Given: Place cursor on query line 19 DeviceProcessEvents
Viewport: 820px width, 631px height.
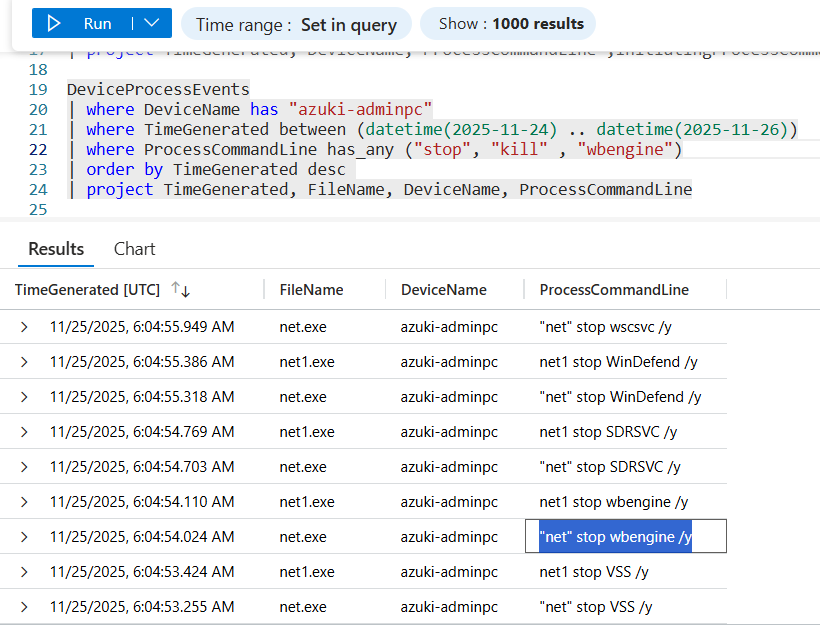Looking at the screenshot, I should [158, 90].
